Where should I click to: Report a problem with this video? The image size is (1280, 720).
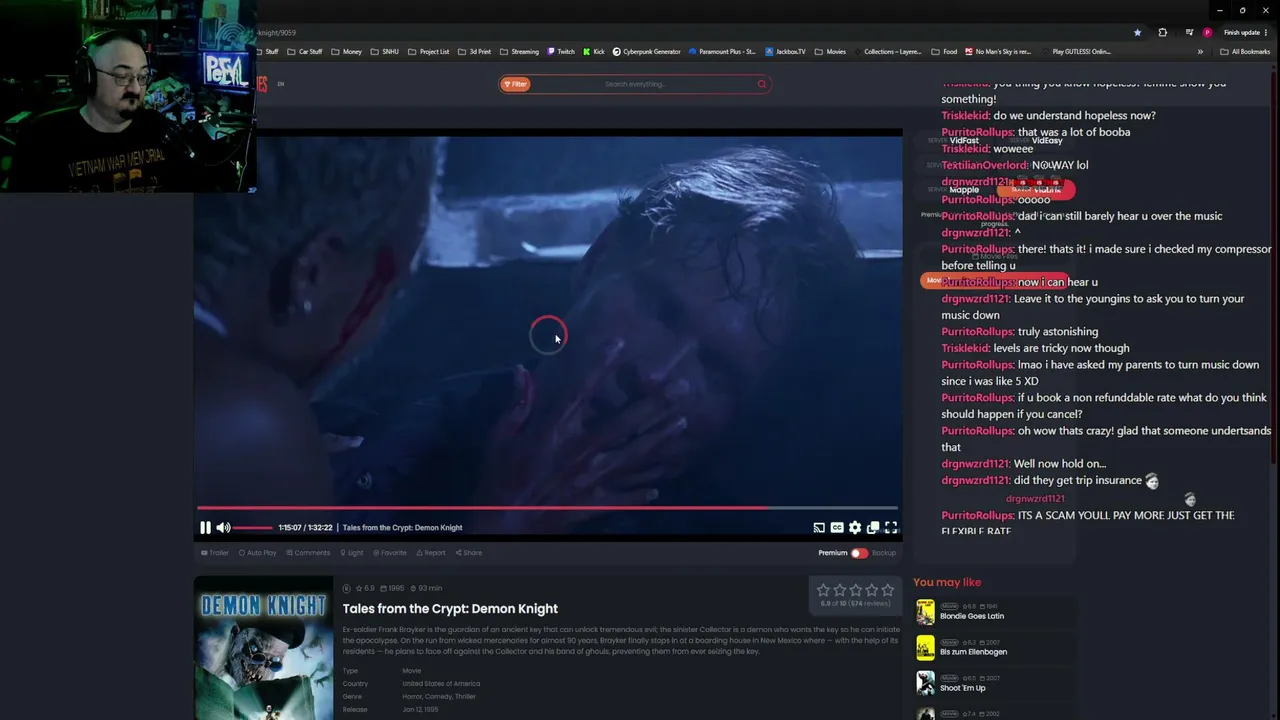[x=431, y=553]
